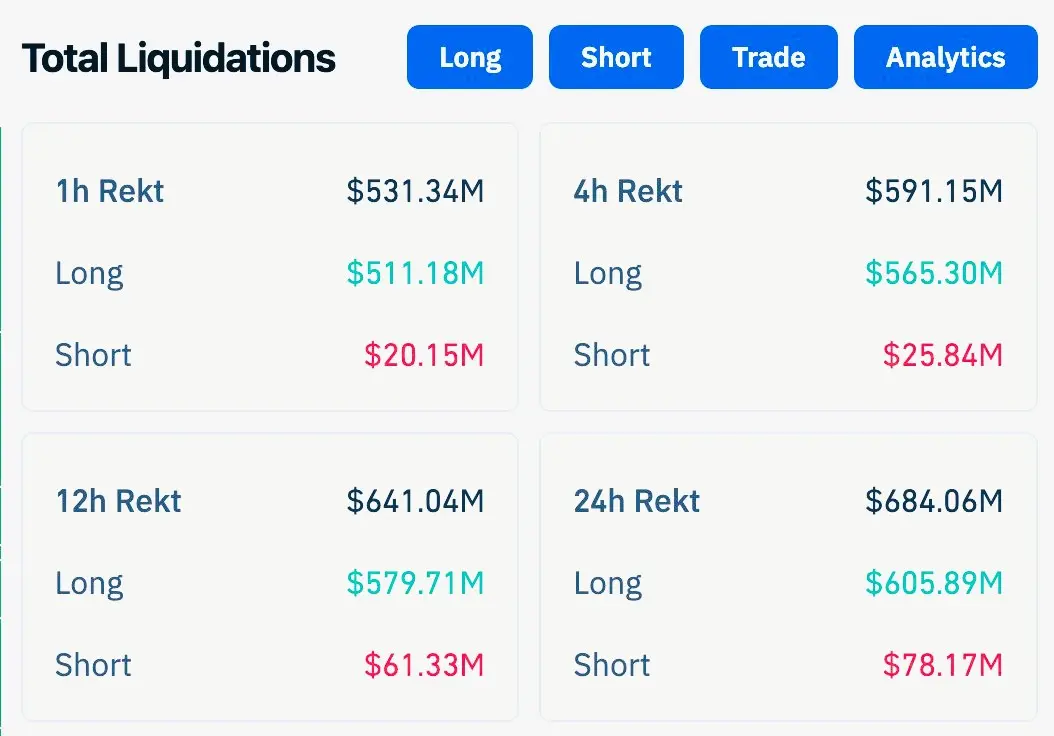This screenshot has height=736, width=1054.
Task: Select 12h short liquidations value $61.33M
Action: [x=423, y=665]
